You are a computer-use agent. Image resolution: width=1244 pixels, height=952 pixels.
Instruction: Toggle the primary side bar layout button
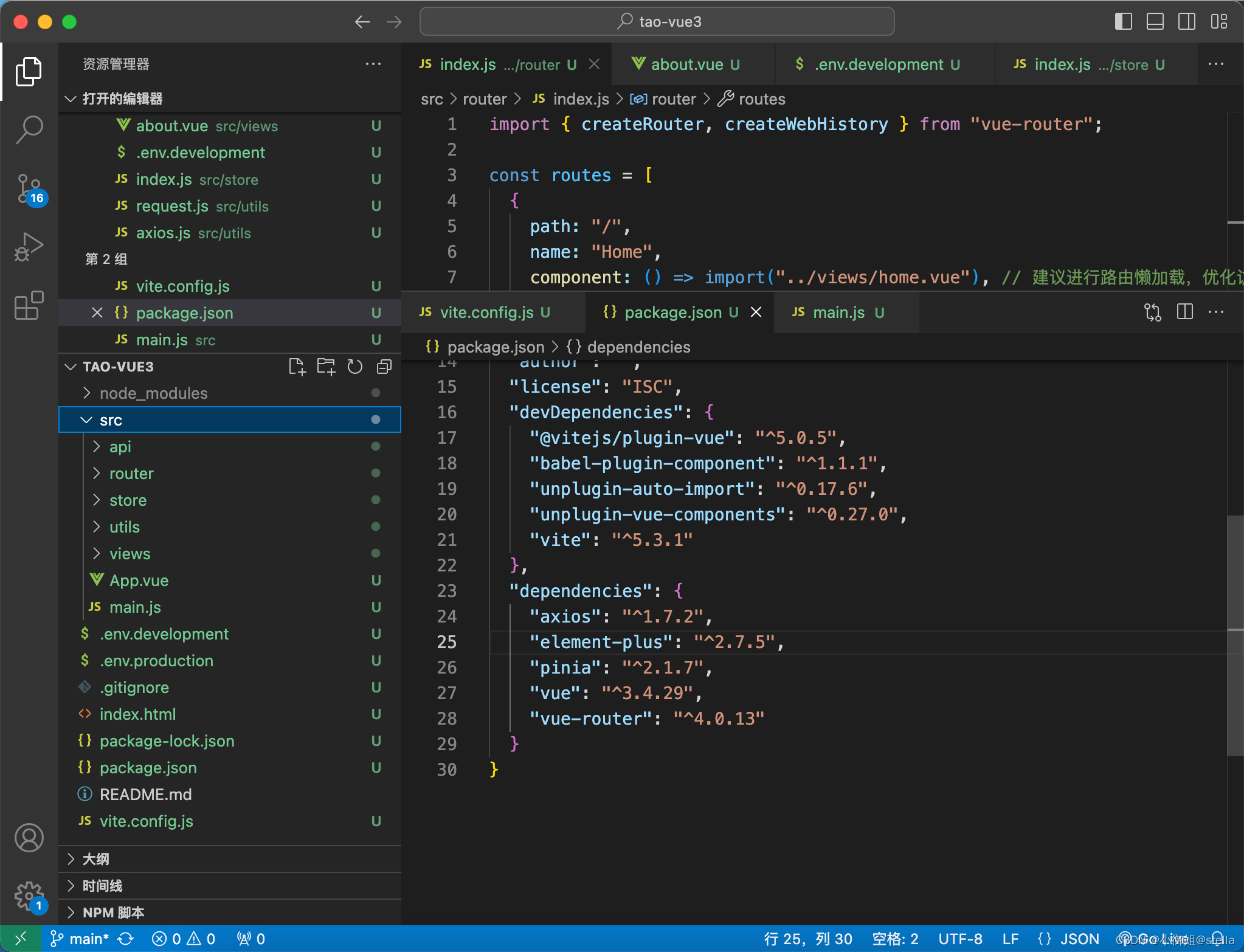1123,22
